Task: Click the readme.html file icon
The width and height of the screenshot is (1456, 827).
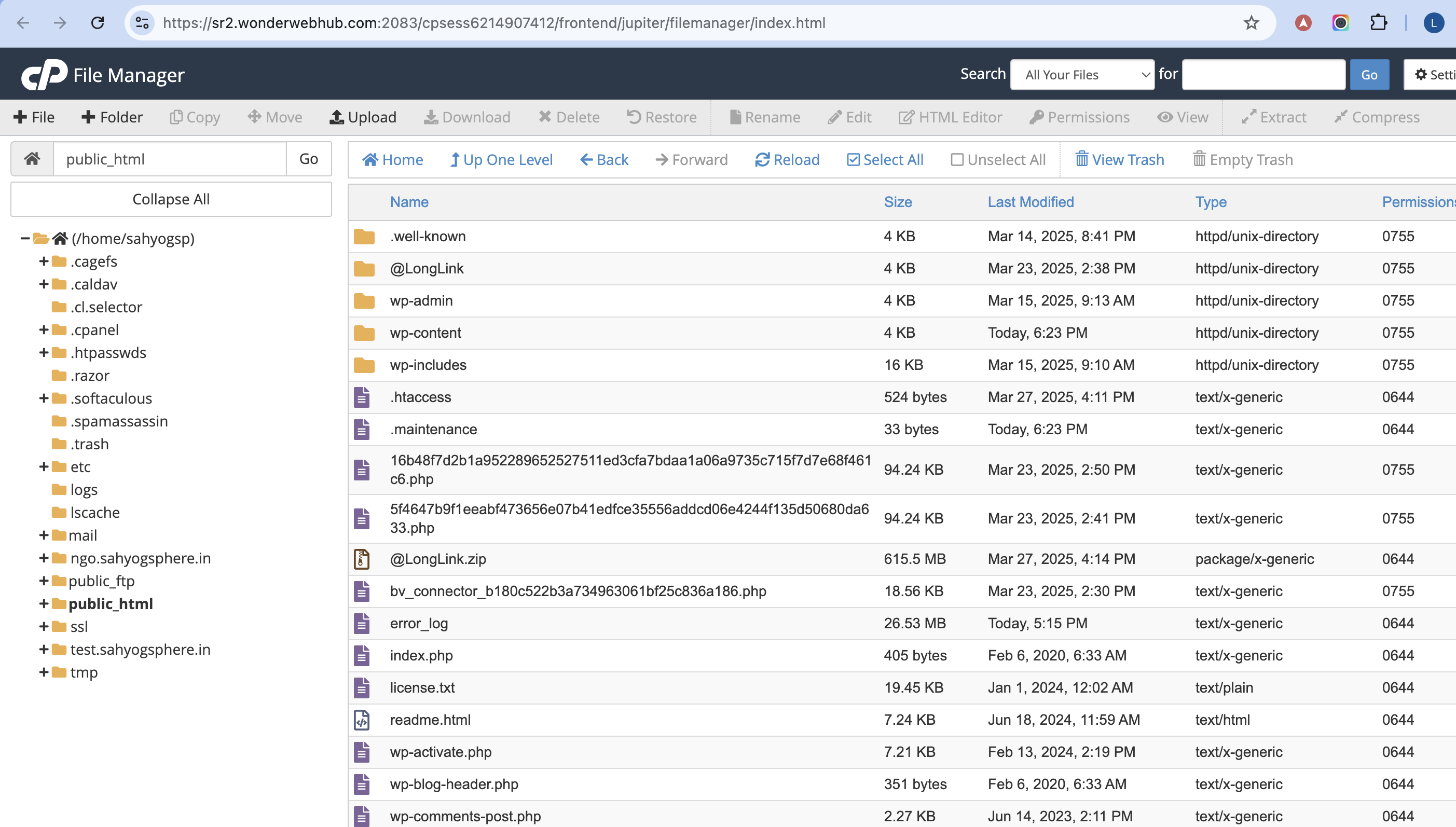Action: tap(362, 720)
